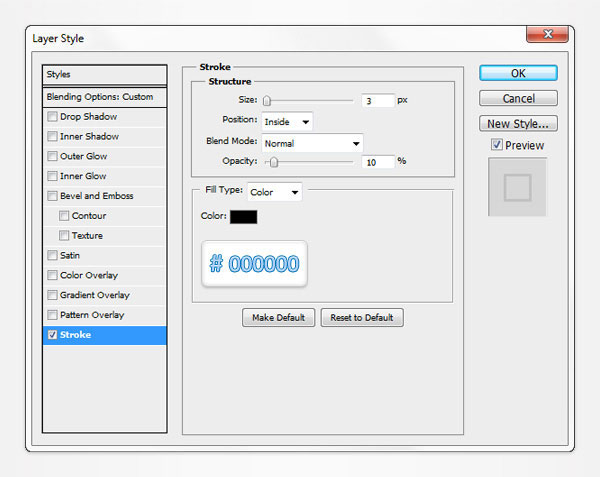
Task: Select the Inner Glow label
Action: [83, 176]
